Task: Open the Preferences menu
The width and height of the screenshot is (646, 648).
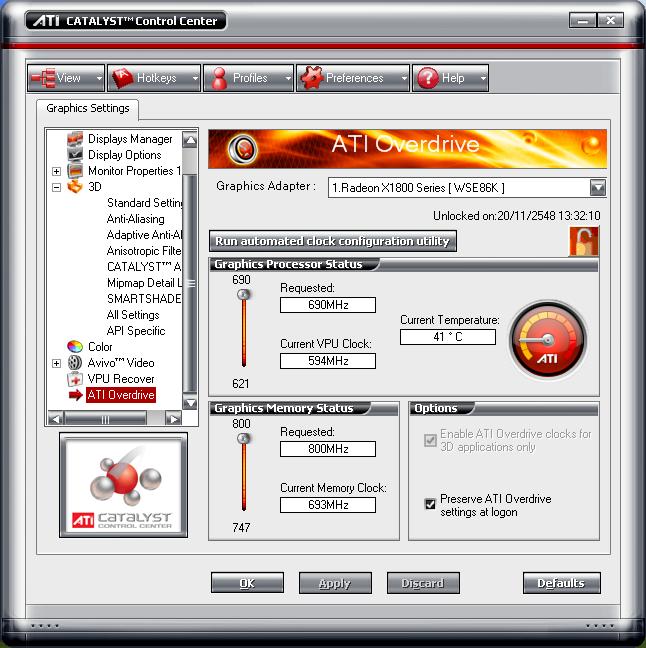Action: click(353, 78)
